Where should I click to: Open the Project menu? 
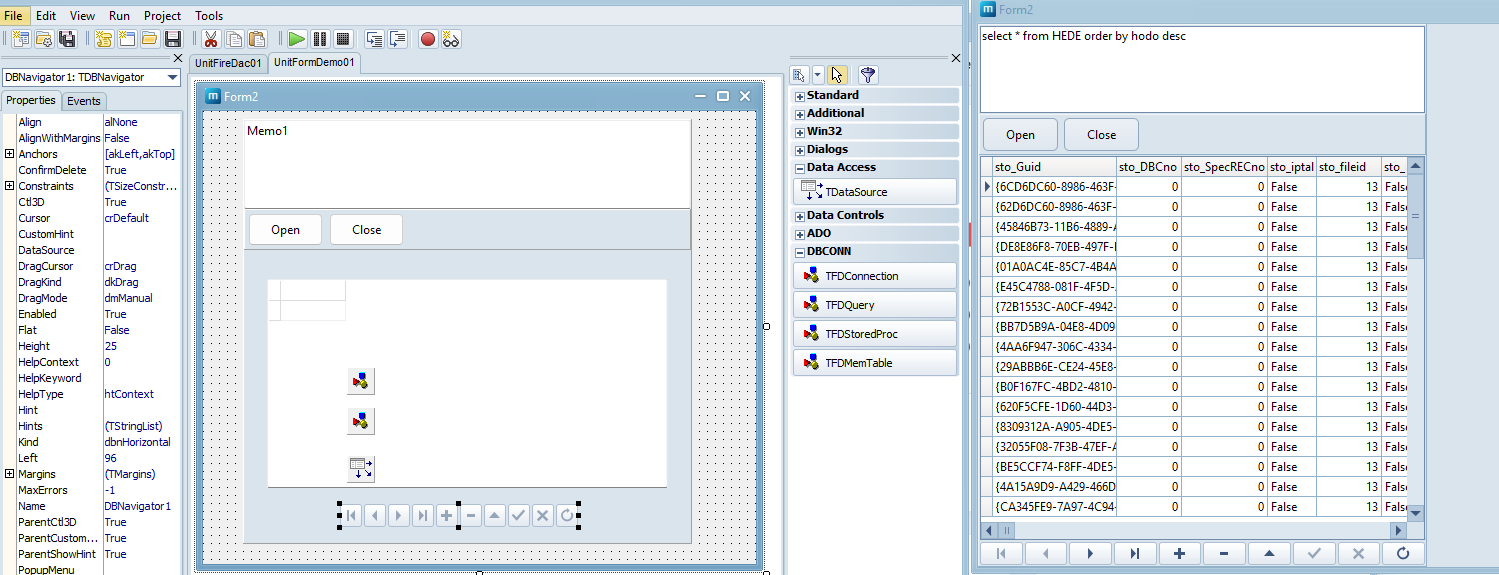click(x=162, y=16)
